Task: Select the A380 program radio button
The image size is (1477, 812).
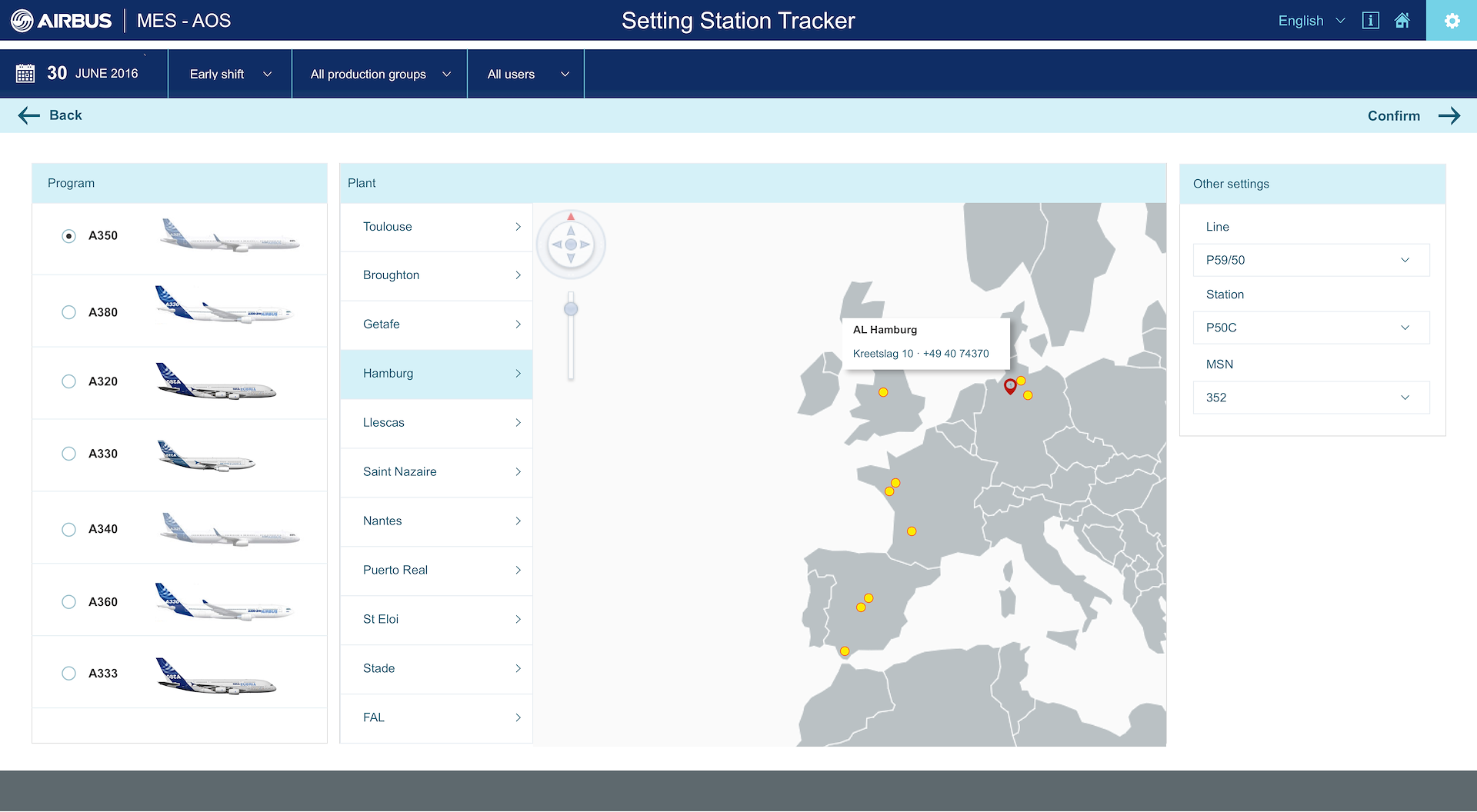Action: (69, 312)
